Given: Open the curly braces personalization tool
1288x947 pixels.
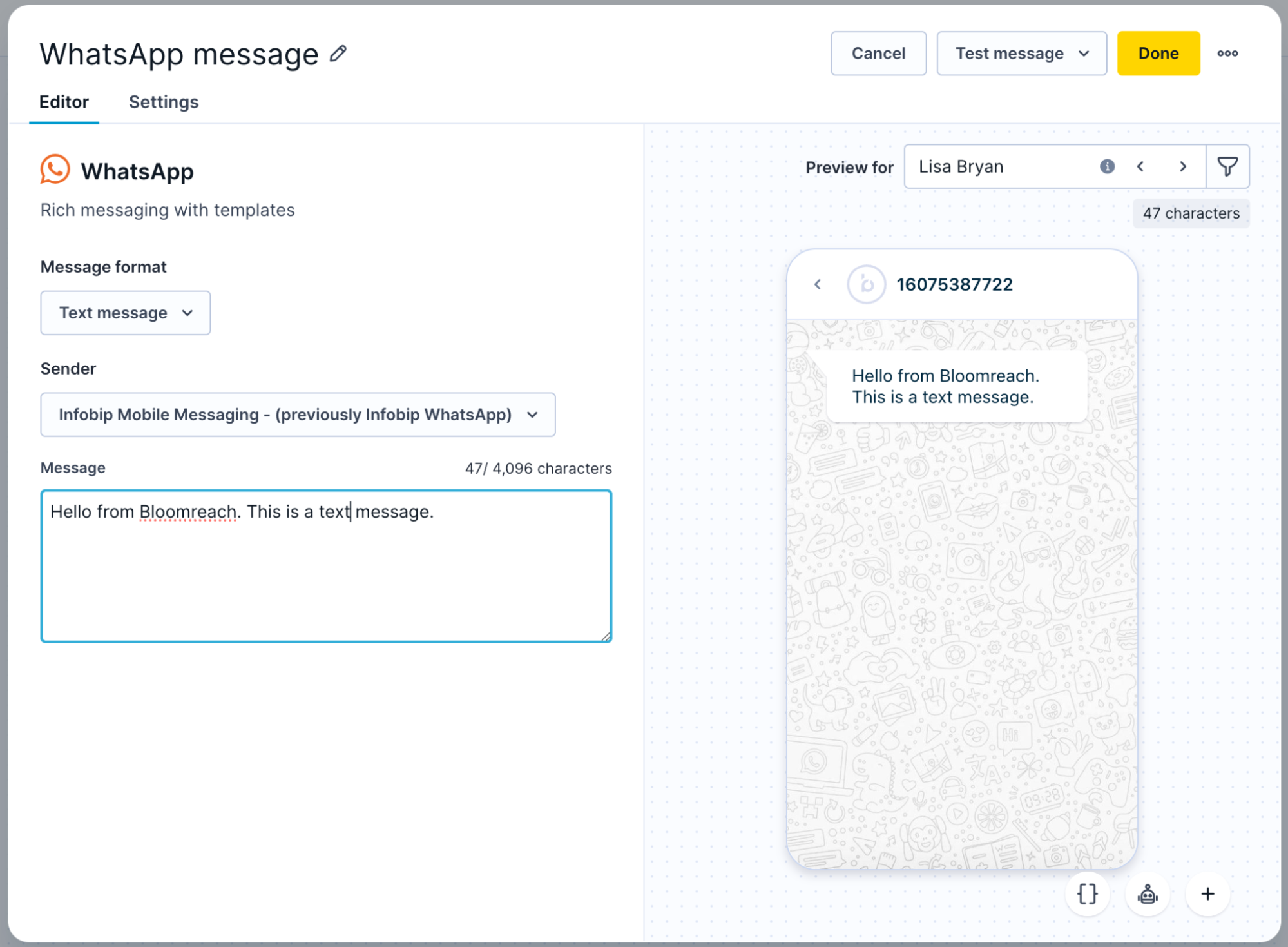Looking at the screenshot, I should [x=1086, y=893].
